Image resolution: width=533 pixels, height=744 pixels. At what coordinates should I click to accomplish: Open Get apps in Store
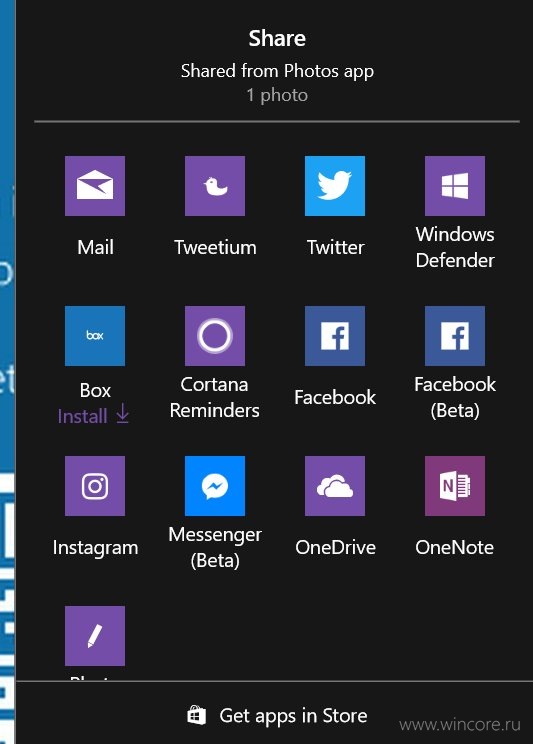coord(277,716)
